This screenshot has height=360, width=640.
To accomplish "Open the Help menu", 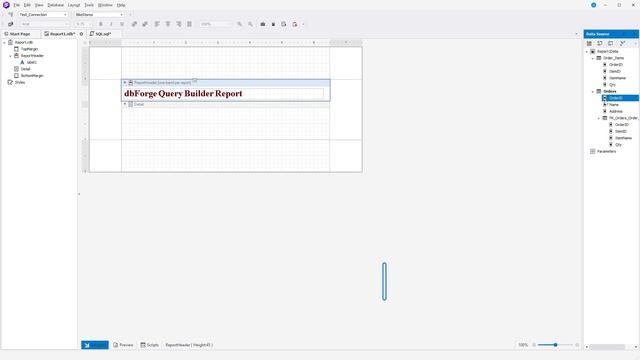I will pyautogui.click(x=121, y=5).
